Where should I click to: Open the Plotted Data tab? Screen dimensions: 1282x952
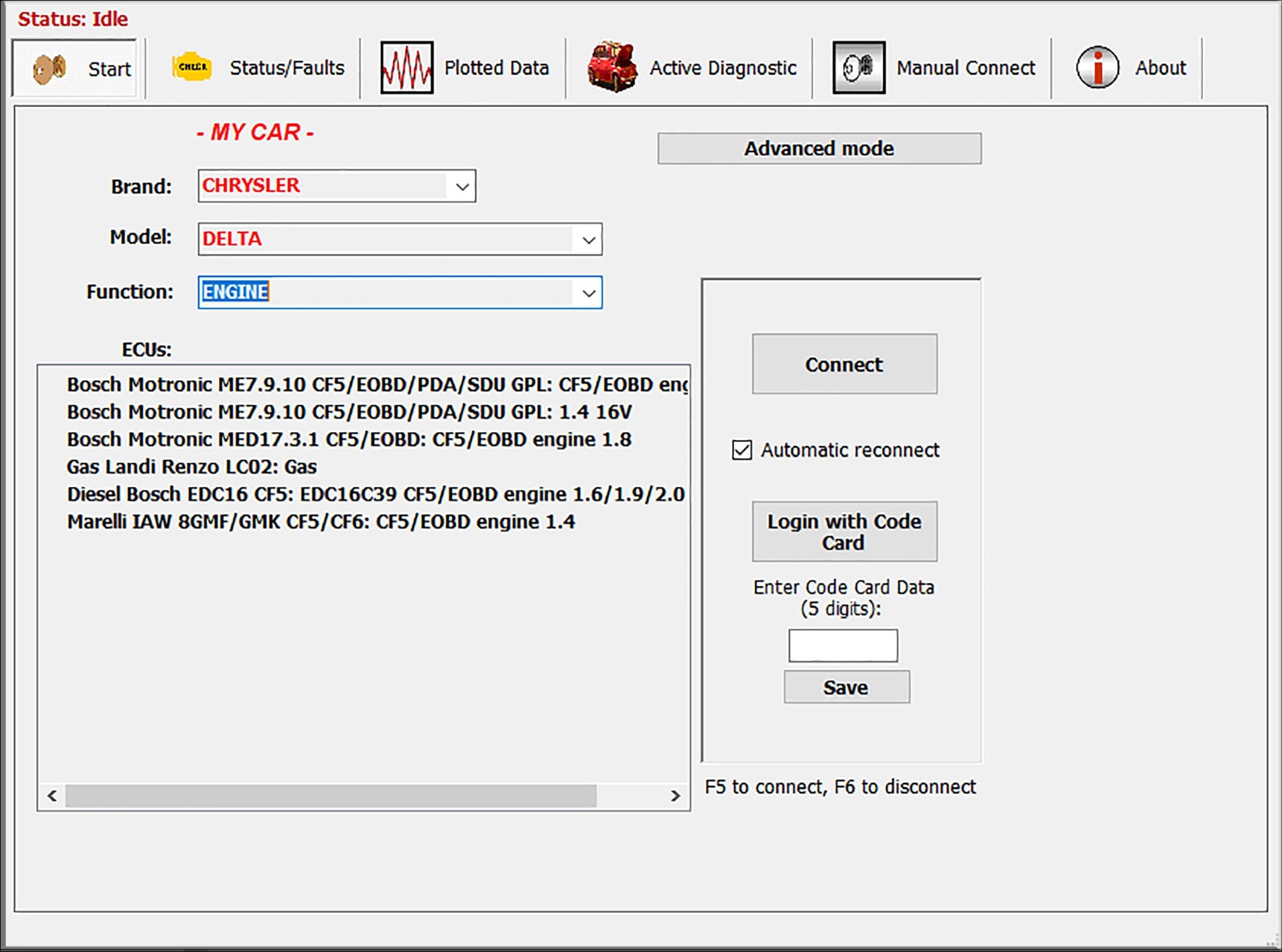click(495, 68)
